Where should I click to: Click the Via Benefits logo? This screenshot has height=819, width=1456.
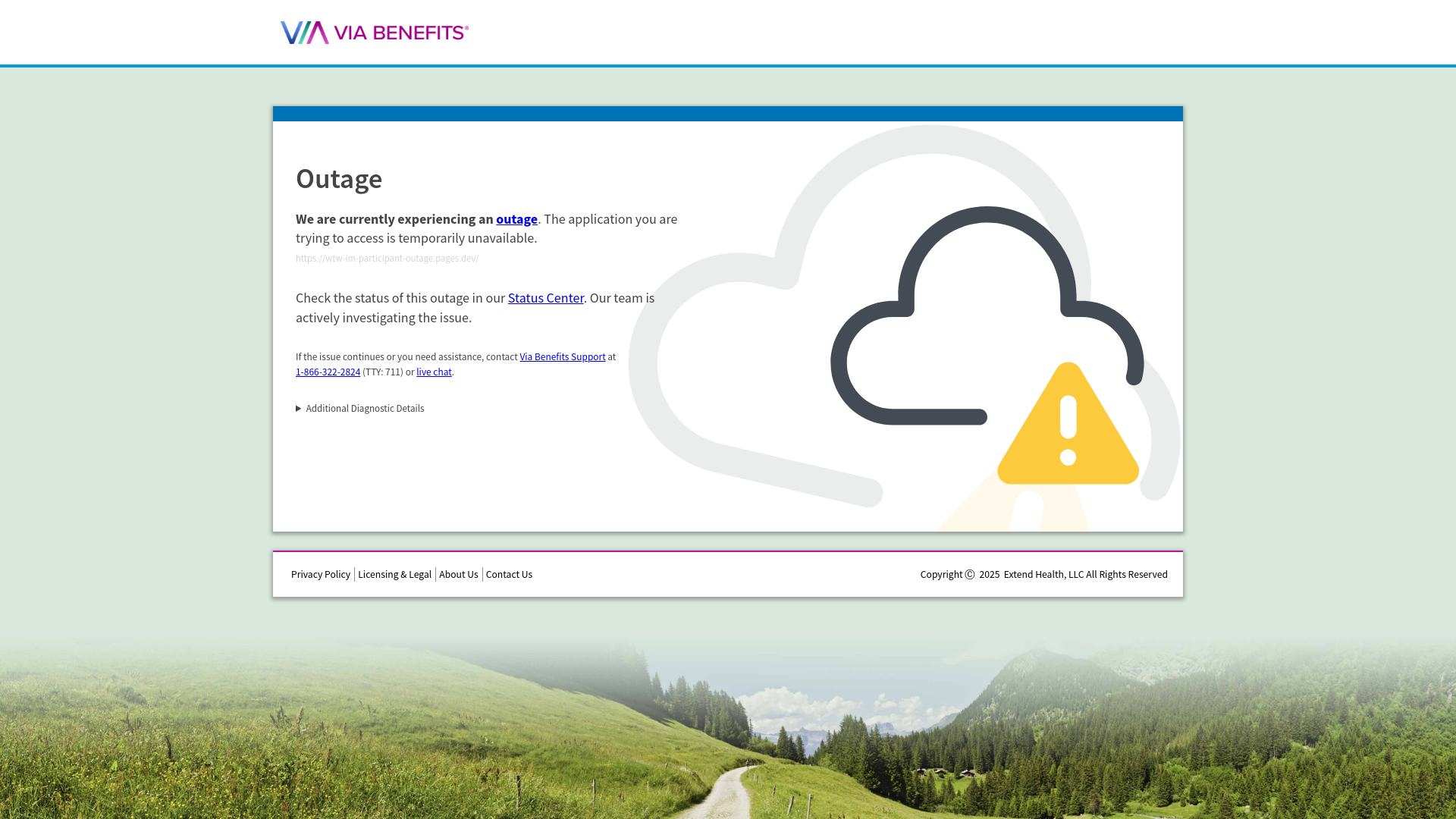(375, 33)
